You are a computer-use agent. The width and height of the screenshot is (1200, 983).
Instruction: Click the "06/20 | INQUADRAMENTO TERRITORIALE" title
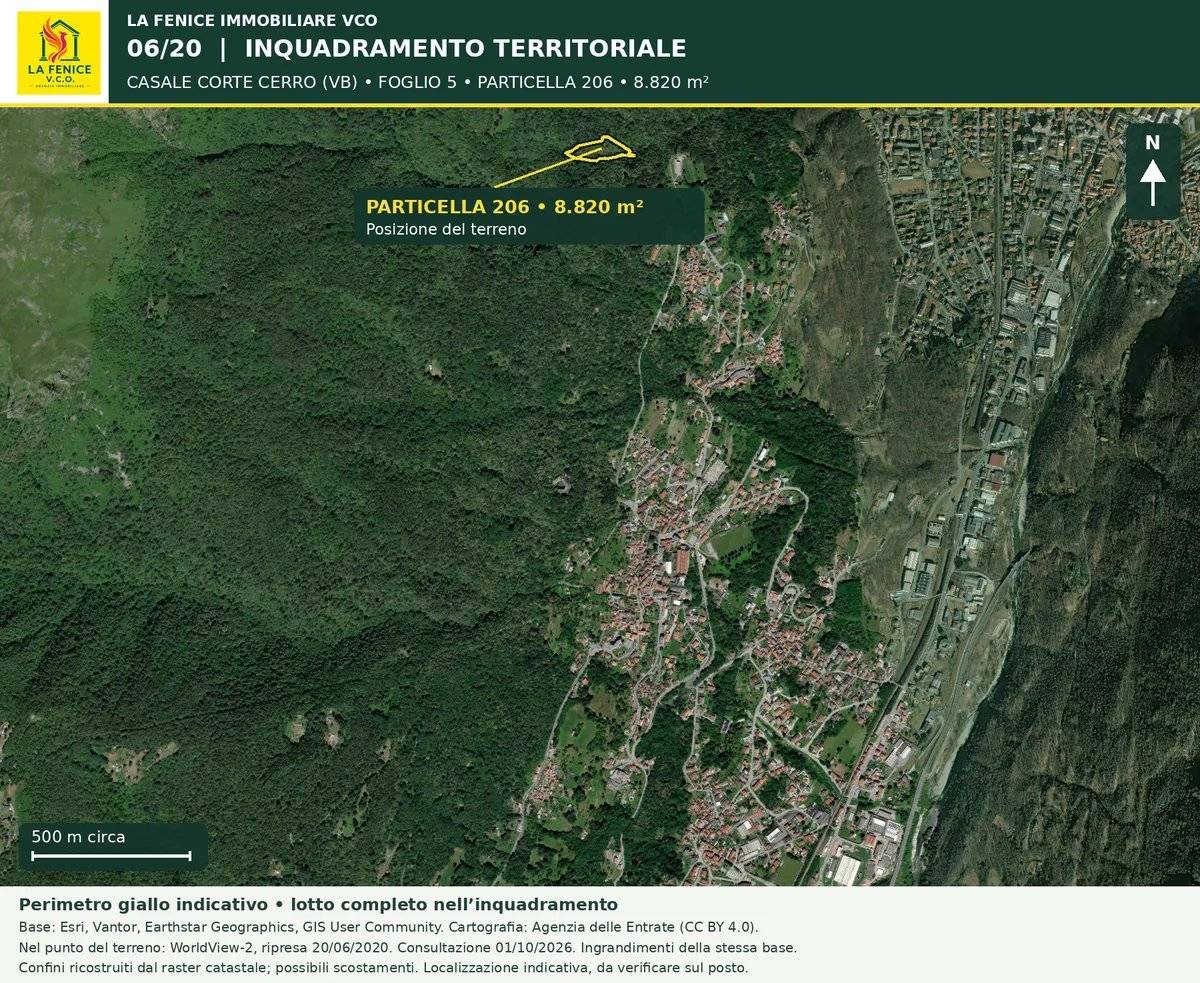point(406,48)
